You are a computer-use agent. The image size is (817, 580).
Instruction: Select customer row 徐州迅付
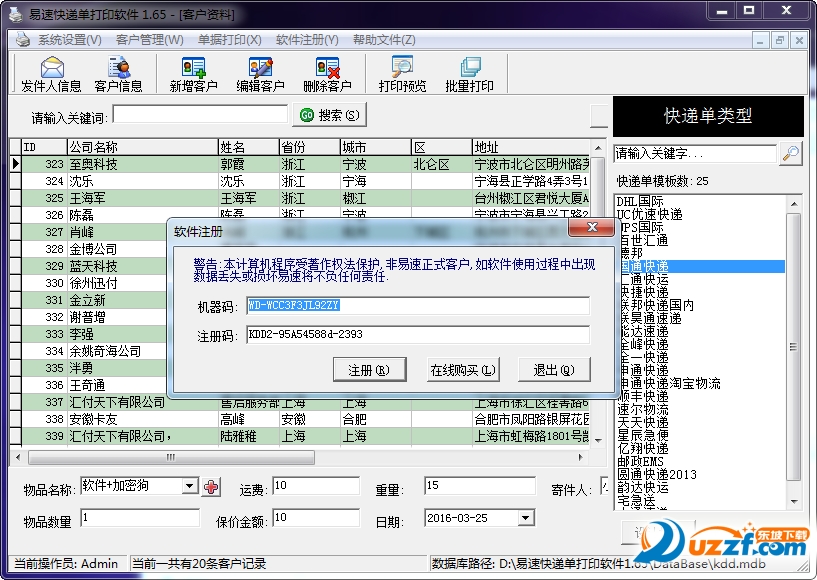(93, 283)
